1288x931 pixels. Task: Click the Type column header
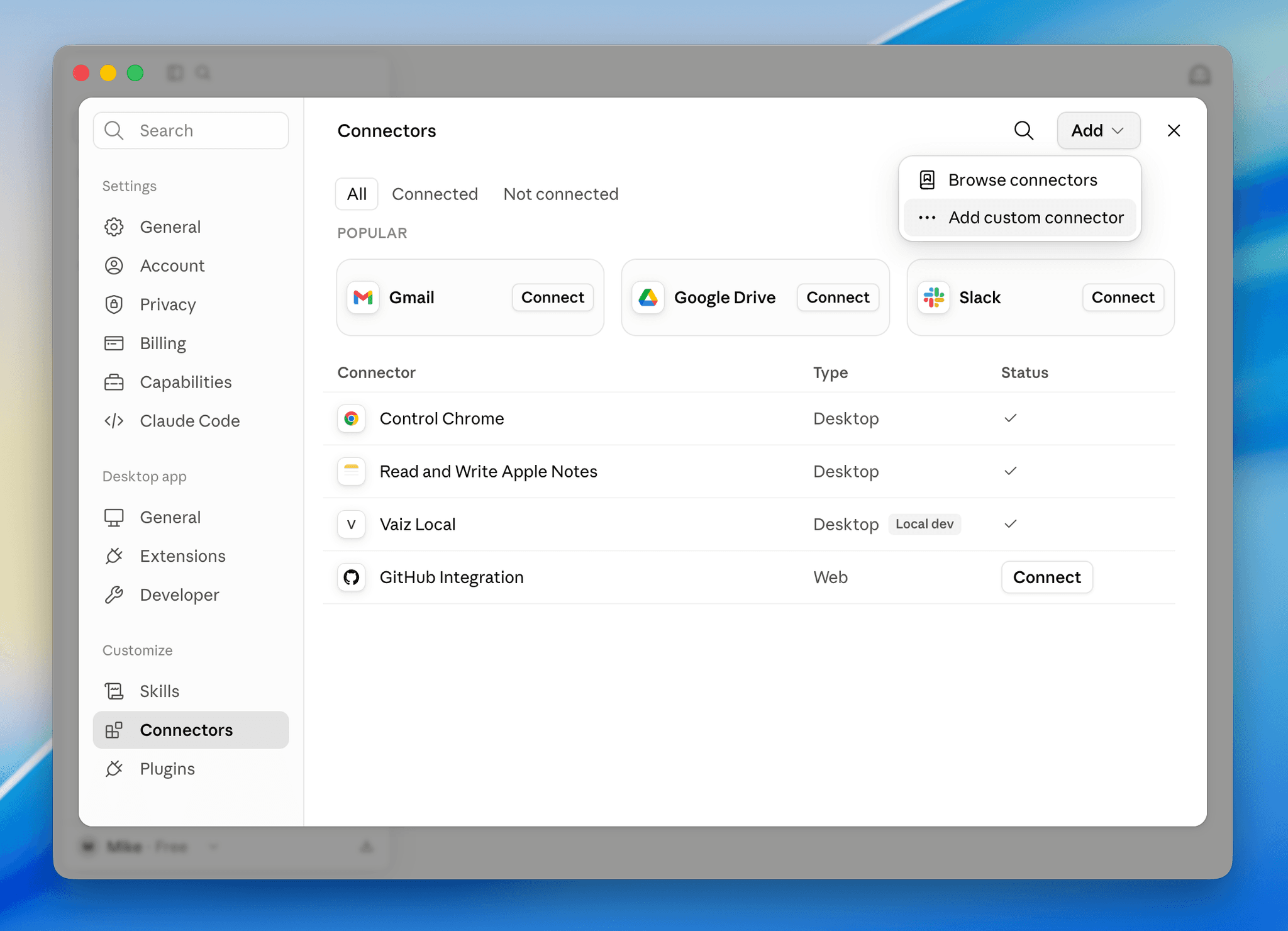(x=830, y=372)
